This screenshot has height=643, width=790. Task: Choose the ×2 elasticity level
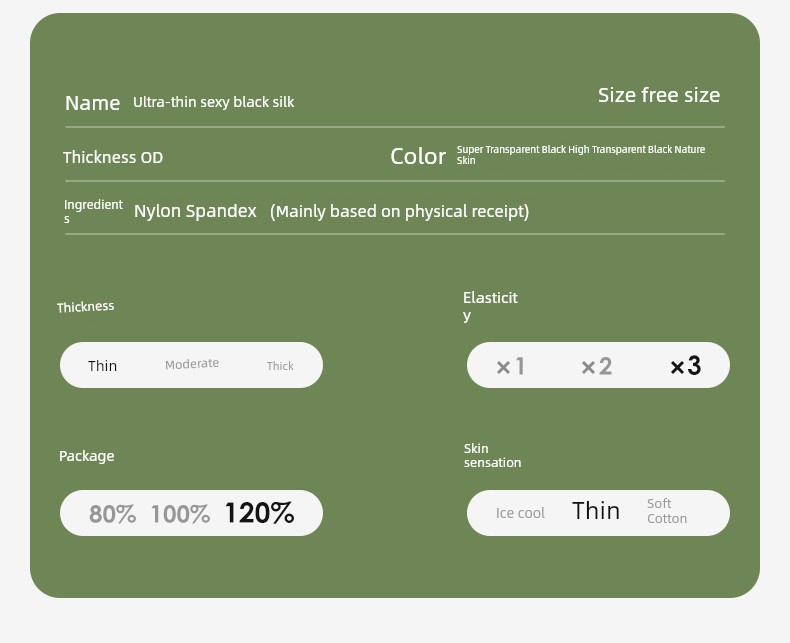(x=596, y=367)
